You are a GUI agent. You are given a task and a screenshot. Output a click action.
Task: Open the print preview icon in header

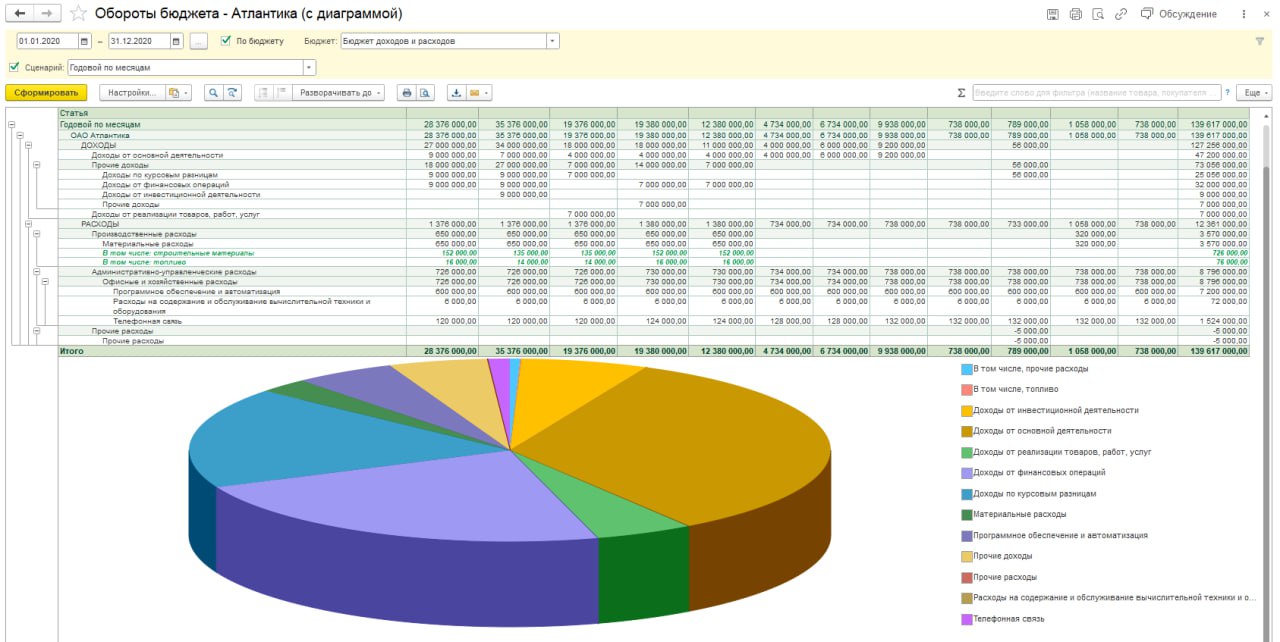tap(1098, 14)
